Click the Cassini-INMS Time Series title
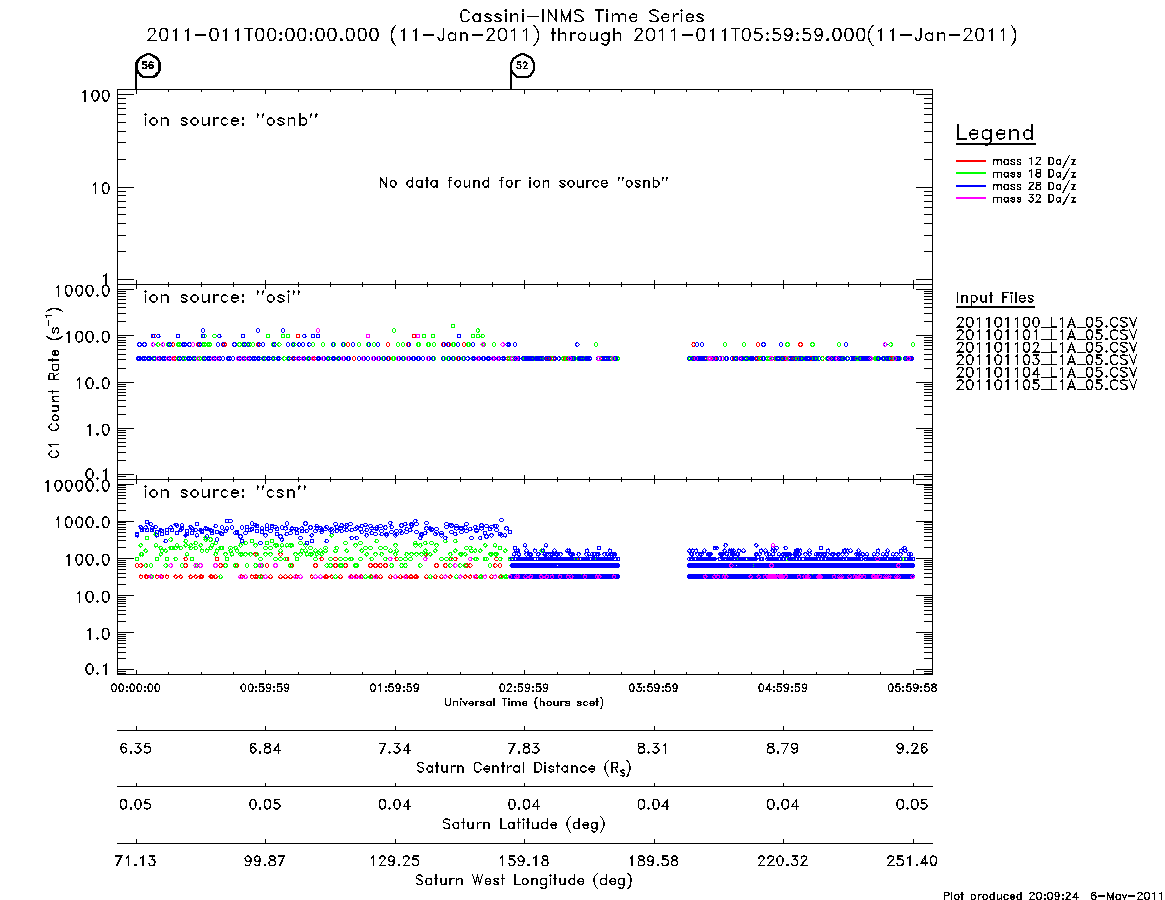Image resolution: width=1165 pixels, height=900 pixels. (582, 16)
